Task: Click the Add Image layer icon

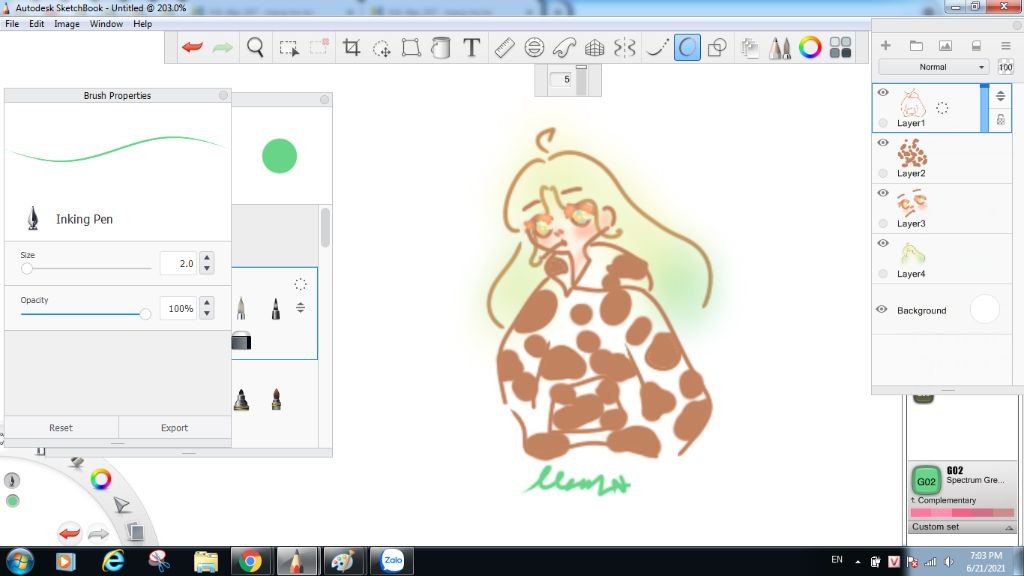Action: point(945,45)
